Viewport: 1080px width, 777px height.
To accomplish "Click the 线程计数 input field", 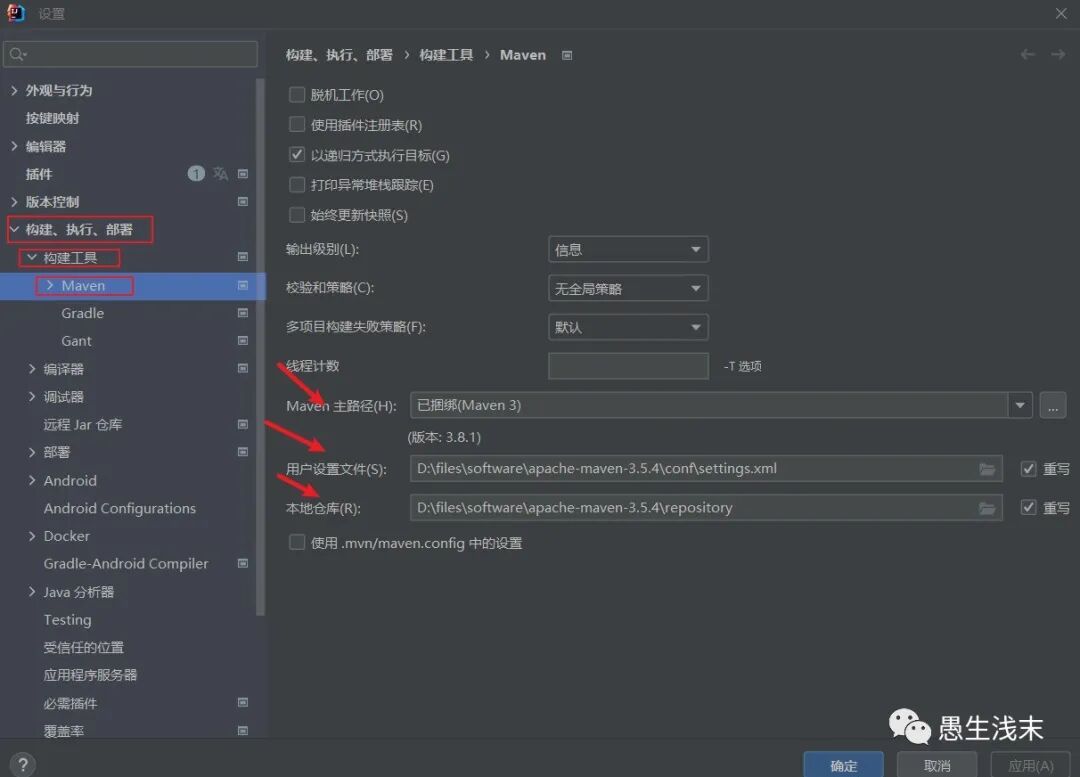I will (628, 366).
